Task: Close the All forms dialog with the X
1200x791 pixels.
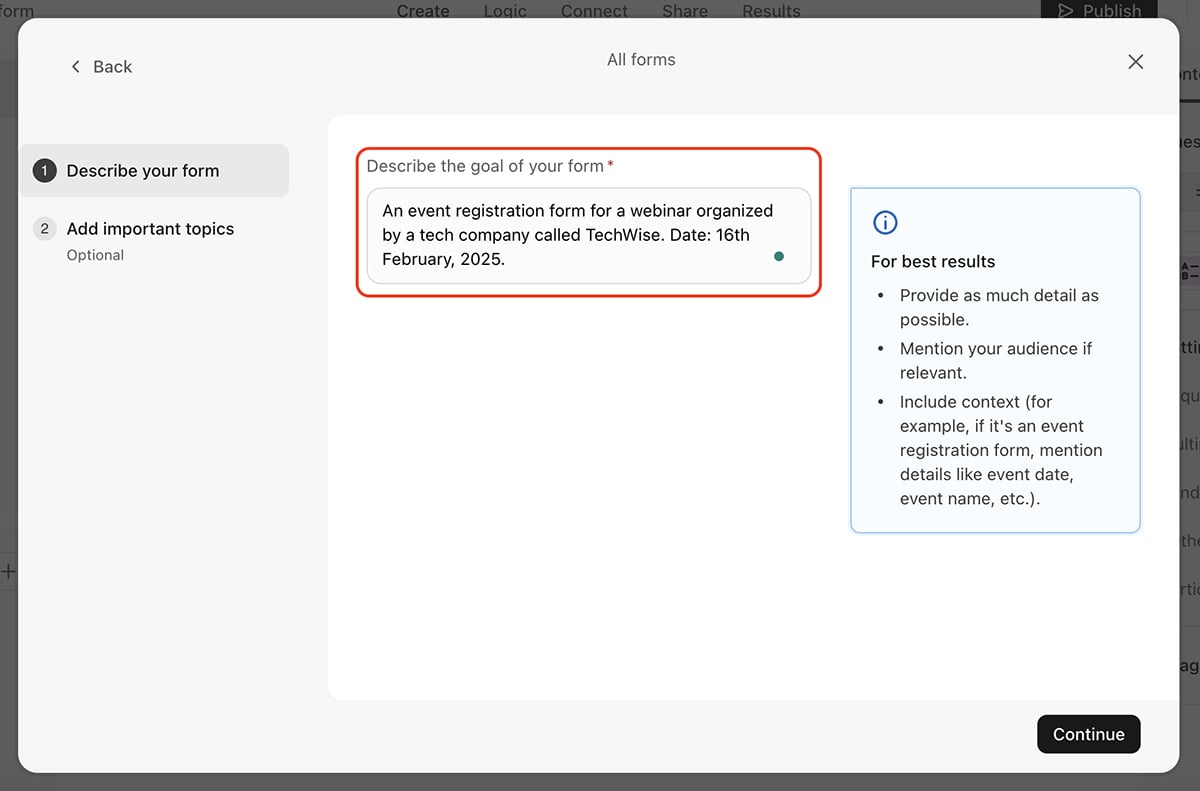Action: click(1135, 61)
